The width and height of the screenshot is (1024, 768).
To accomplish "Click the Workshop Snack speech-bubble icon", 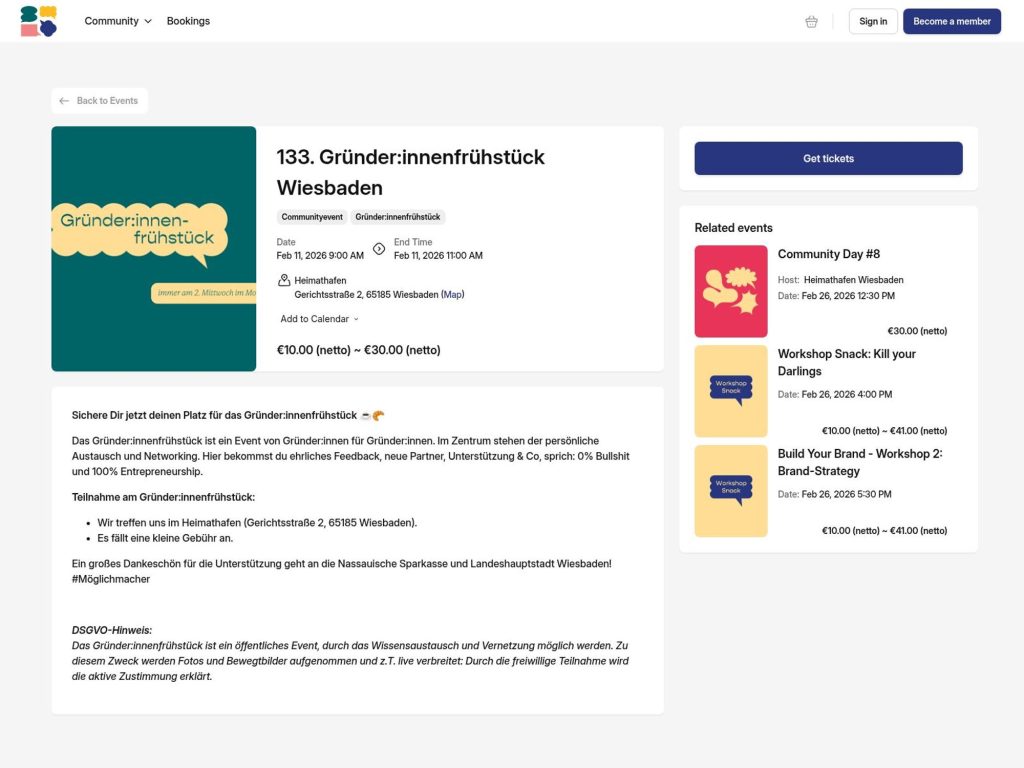I will (x=730, y=390).
